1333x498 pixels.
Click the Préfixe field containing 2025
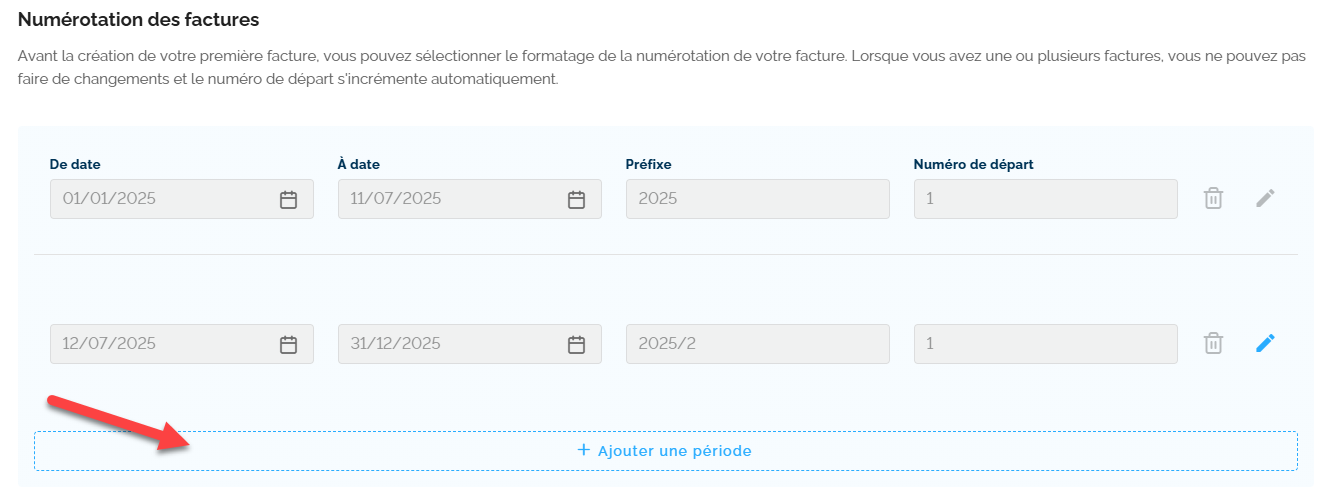tap(757, 199)
